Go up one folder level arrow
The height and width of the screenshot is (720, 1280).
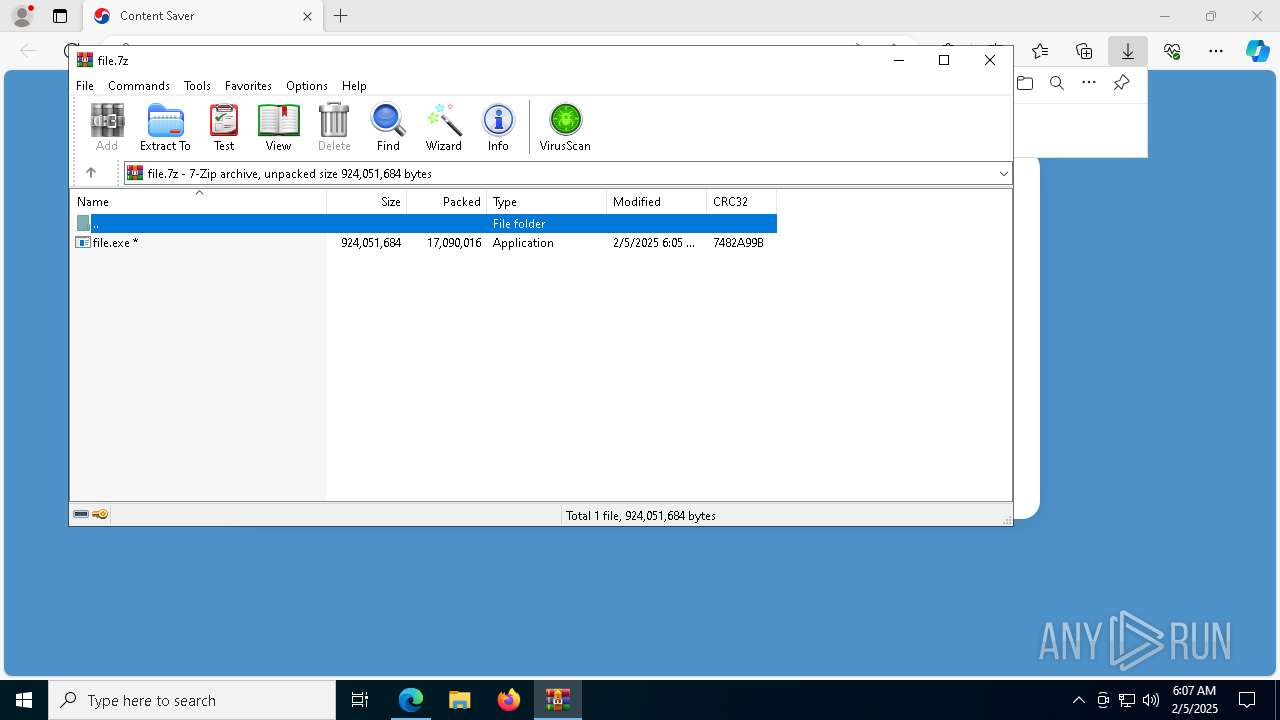91,173
